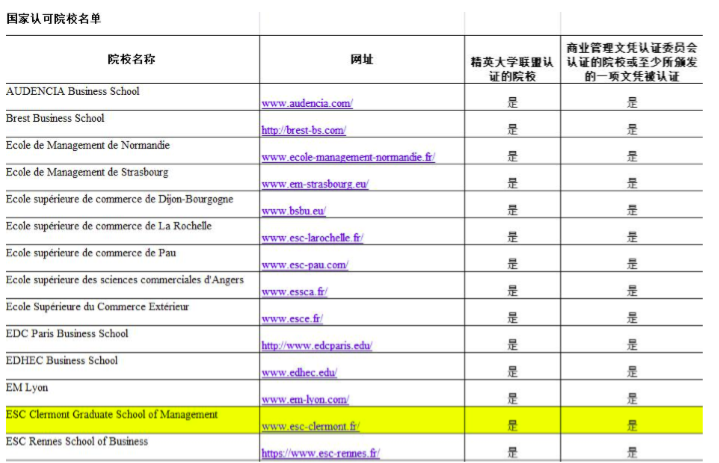Visit the www.esc-larochelle.fr link
719x463 pixels.
coord(312,238)
